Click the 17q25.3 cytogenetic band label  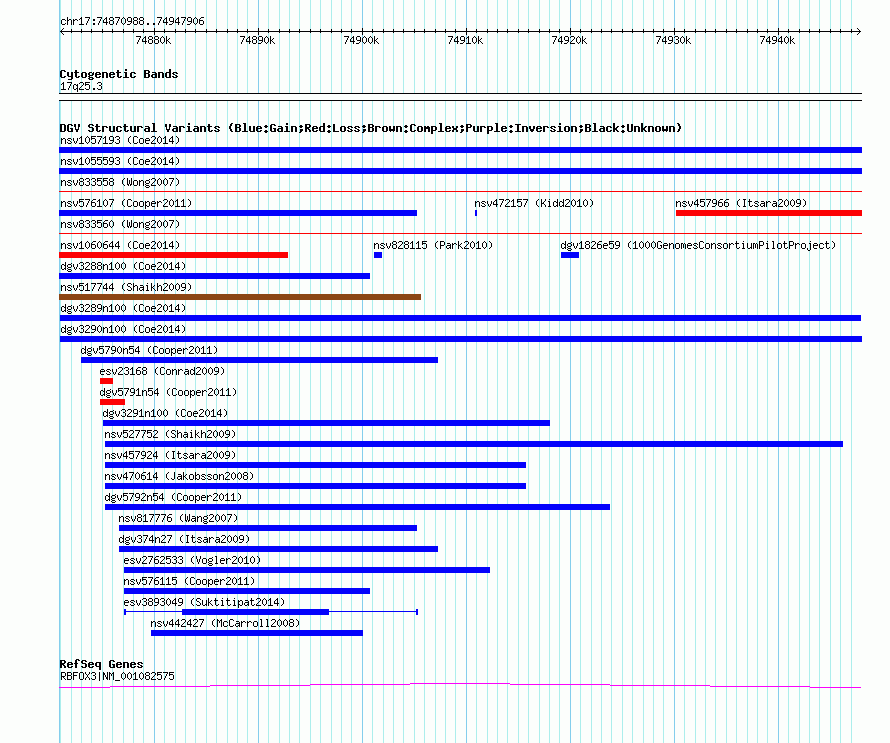(x=82, y=86)
